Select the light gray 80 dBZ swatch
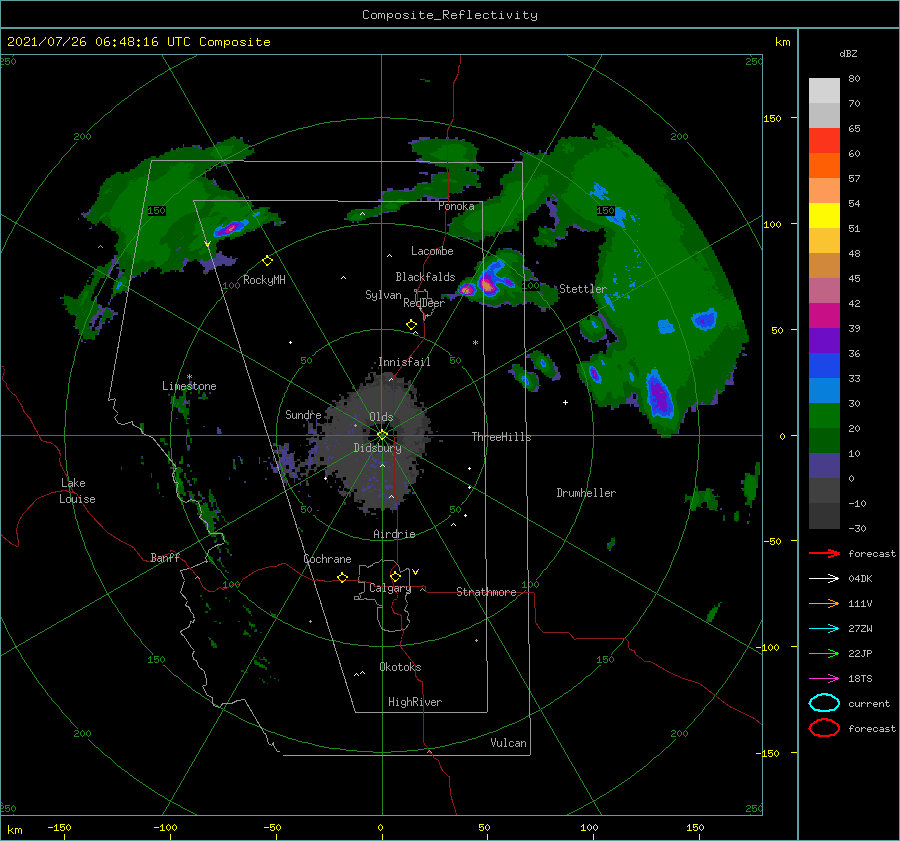900x841 pixels. click(824, 90)
